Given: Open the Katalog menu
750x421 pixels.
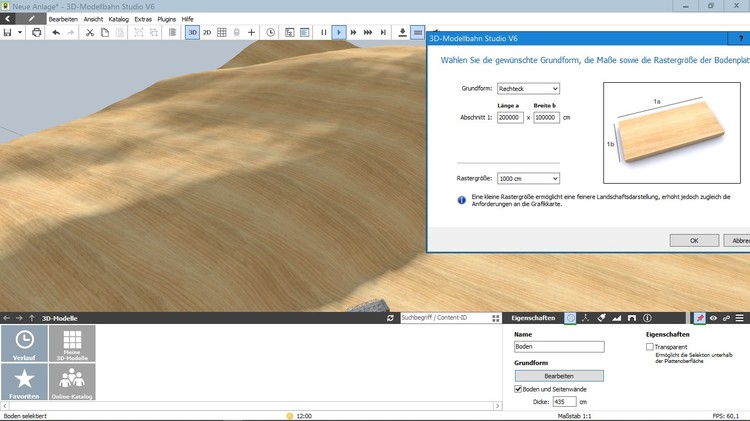Looking at the screenshot, I should [x=118, y=19].
